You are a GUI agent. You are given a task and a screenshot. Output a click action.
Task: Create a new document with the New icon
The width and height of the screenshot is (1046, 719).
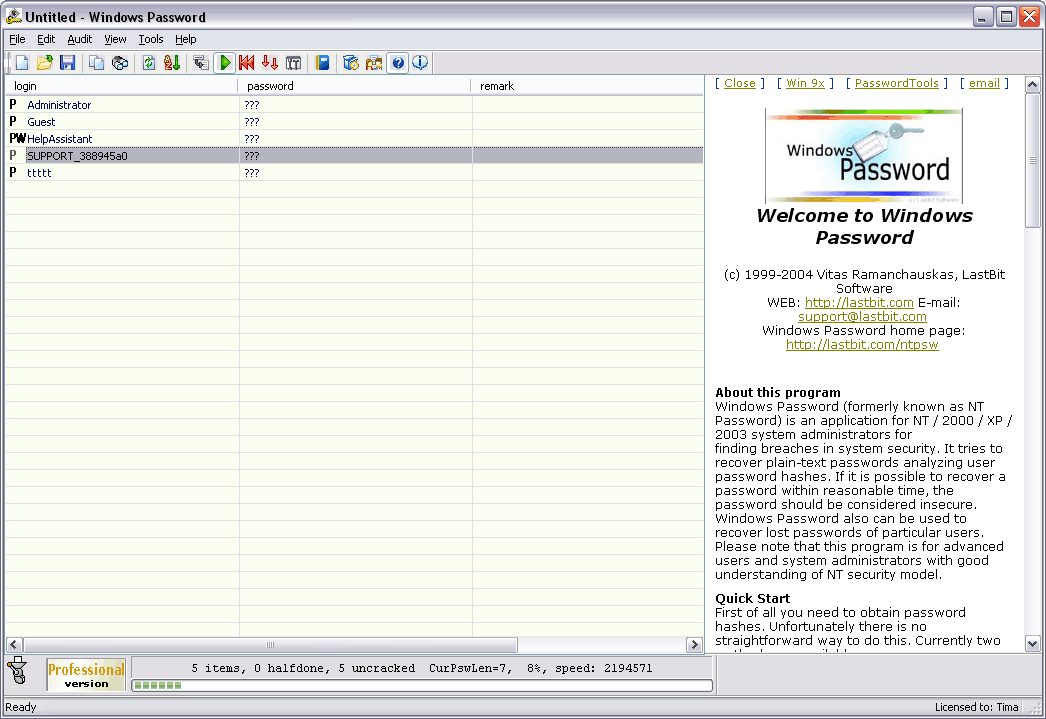pos(22,62)
